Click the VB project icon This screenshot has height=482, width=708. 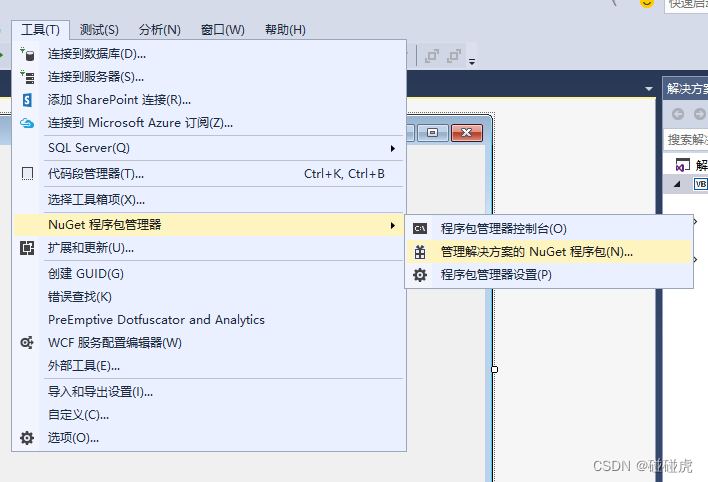(x=700, y=184)
